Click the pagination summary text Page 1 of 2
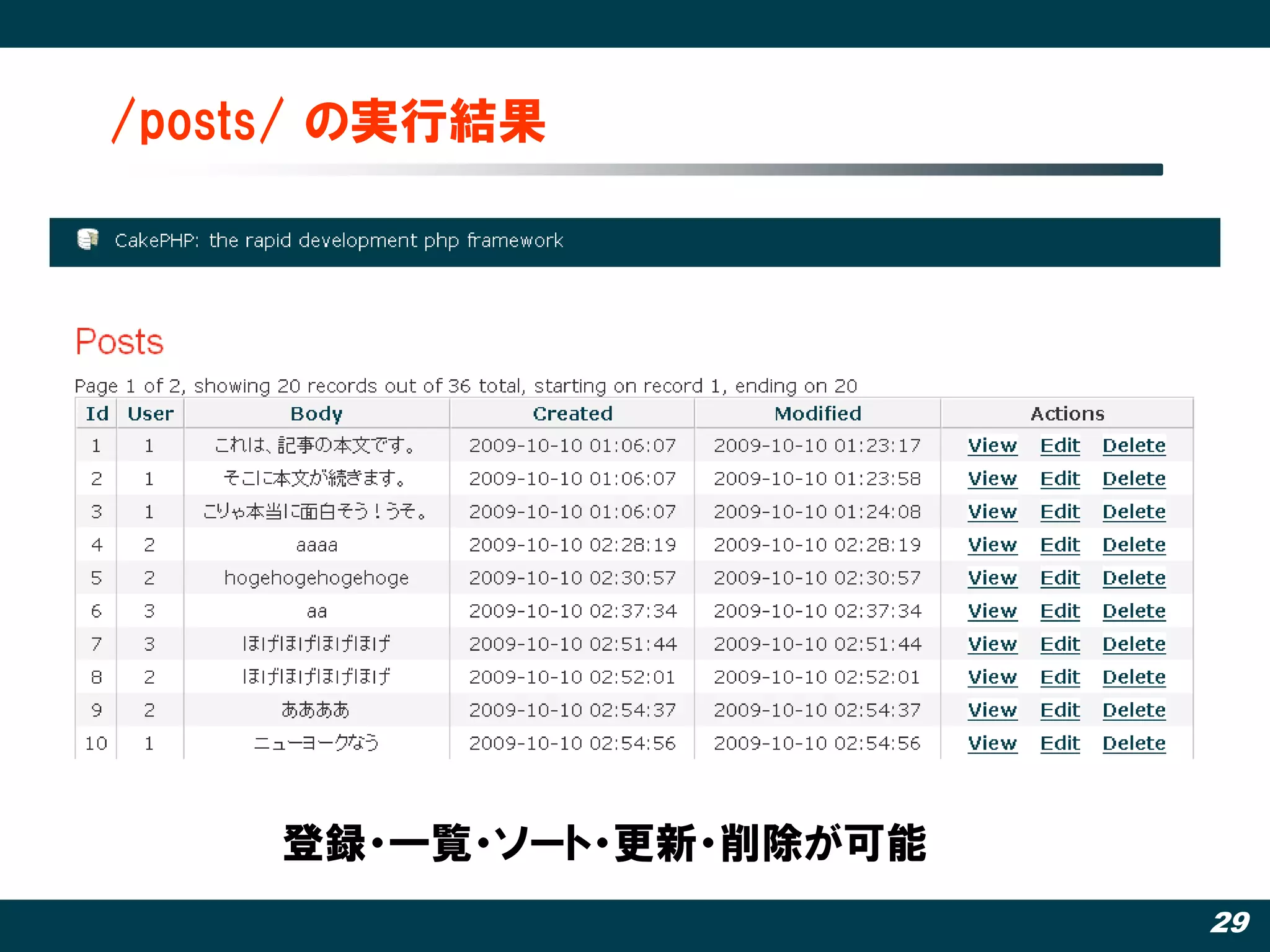 [466, 386]
